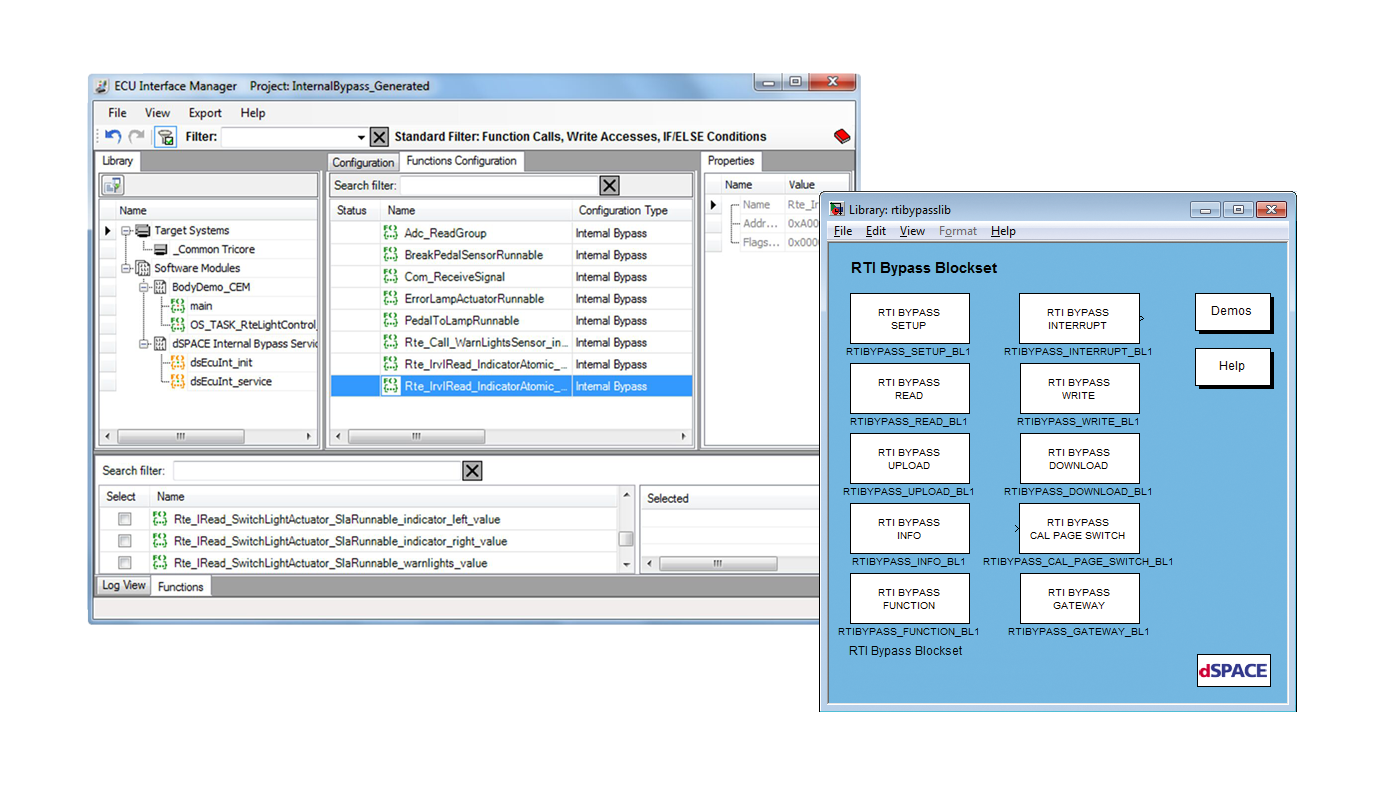Click the Demos button in rtibypasslib
Viewport: 1400px width, 788px height.
[x=1232, y=312]
